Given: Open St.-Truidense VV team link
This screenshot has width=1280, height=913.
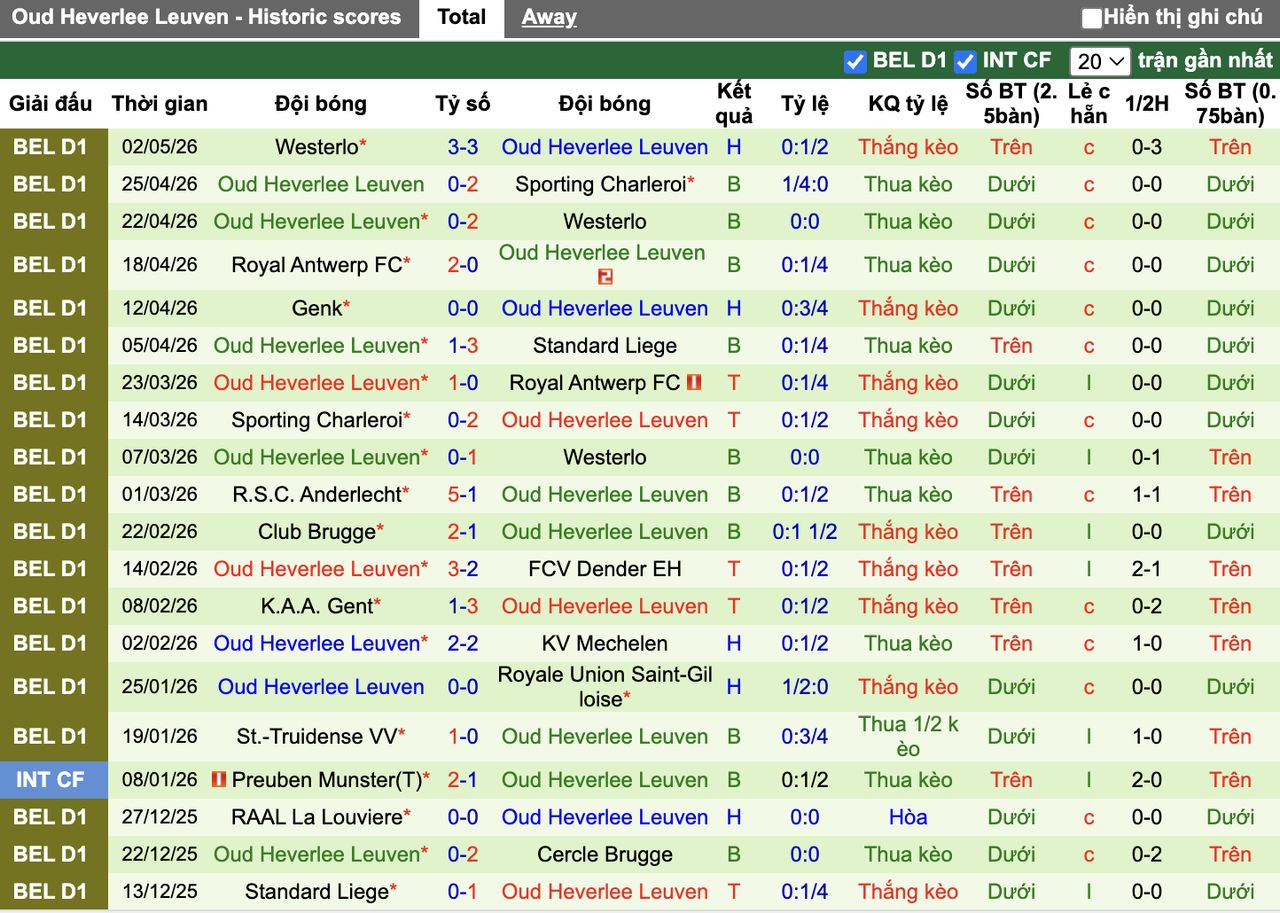Looking at the screenshot, I should click(317, 736).
